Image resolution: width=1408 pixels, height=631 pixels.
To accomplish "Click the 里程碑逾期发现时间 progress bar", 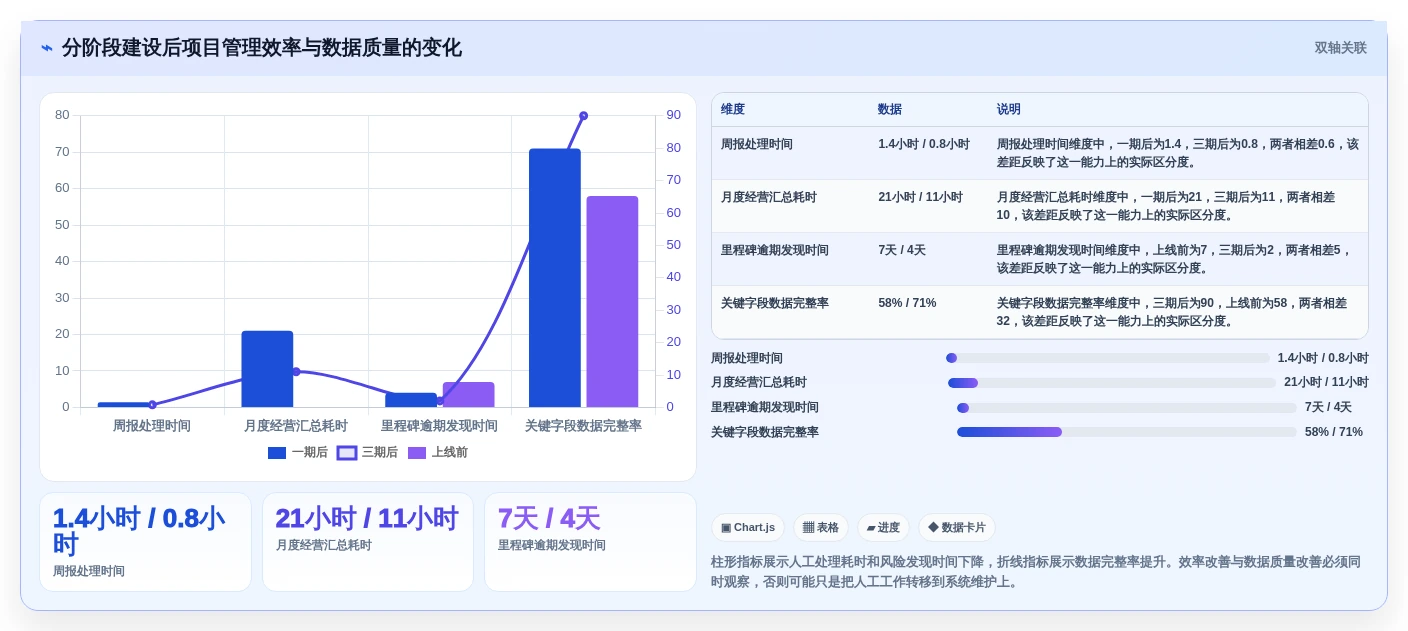I will click(x=1127, y=408).
